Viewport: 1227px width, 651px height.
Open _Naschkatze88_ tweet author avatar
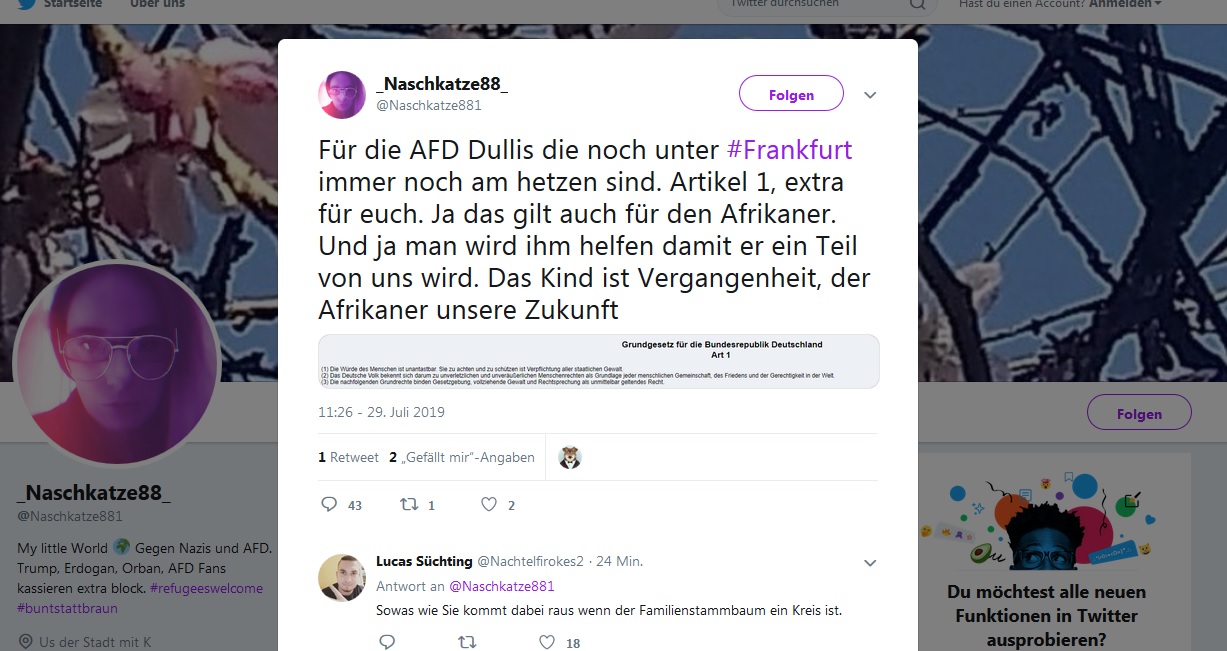click(x=342, y=95)
